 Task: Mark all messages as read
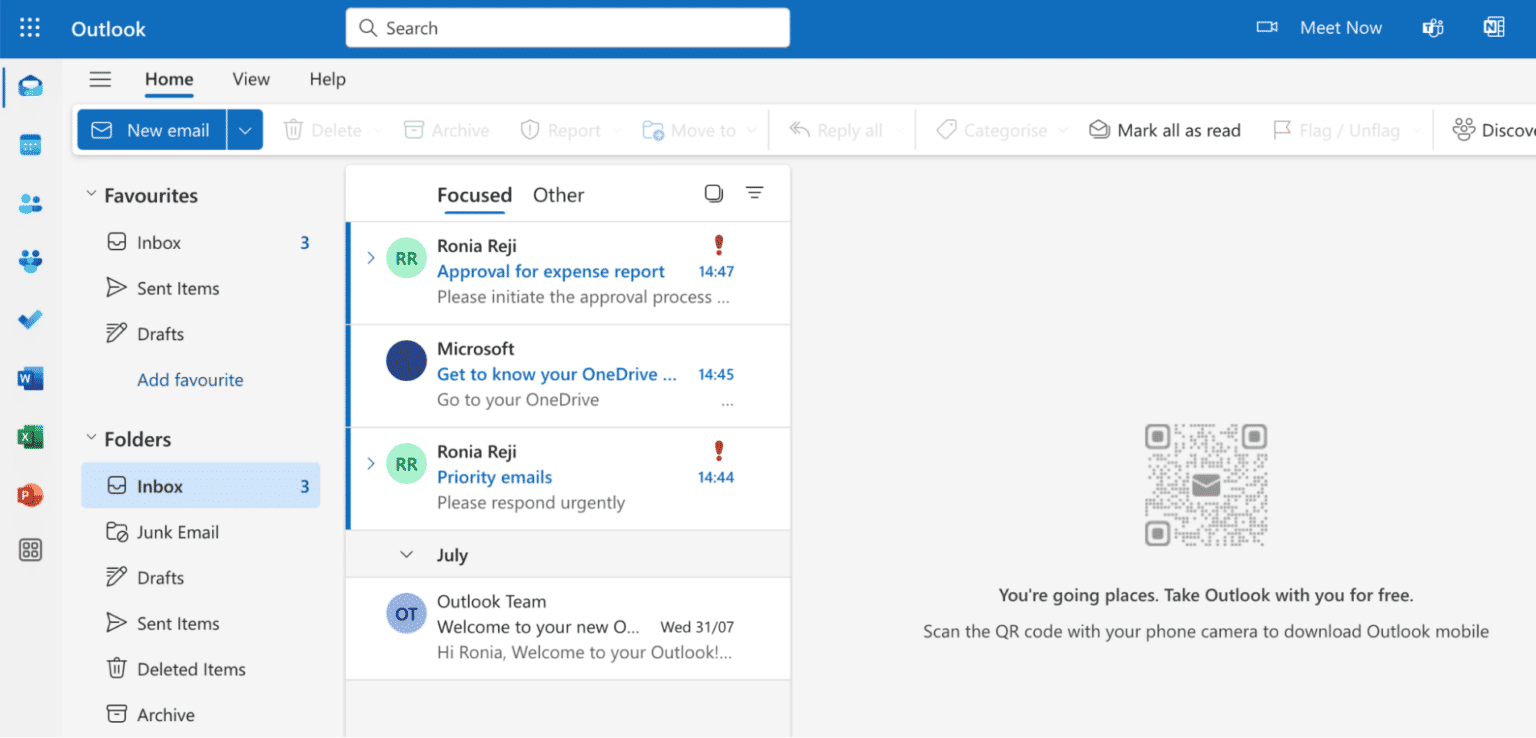coord(1164,129)
